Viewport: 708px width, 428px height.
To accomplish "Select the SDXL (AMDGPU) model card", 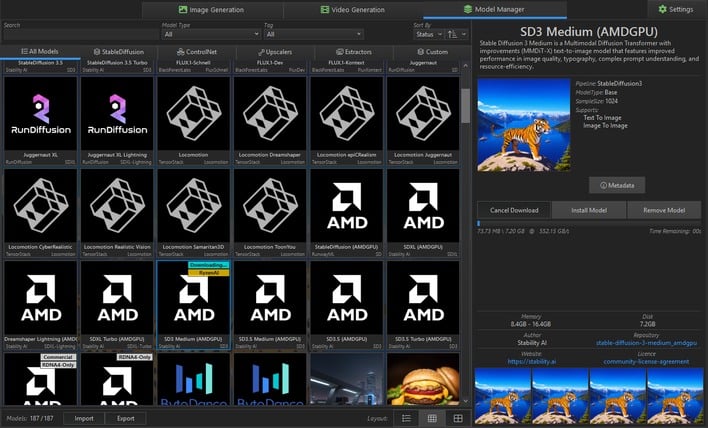I will (423, 213).
